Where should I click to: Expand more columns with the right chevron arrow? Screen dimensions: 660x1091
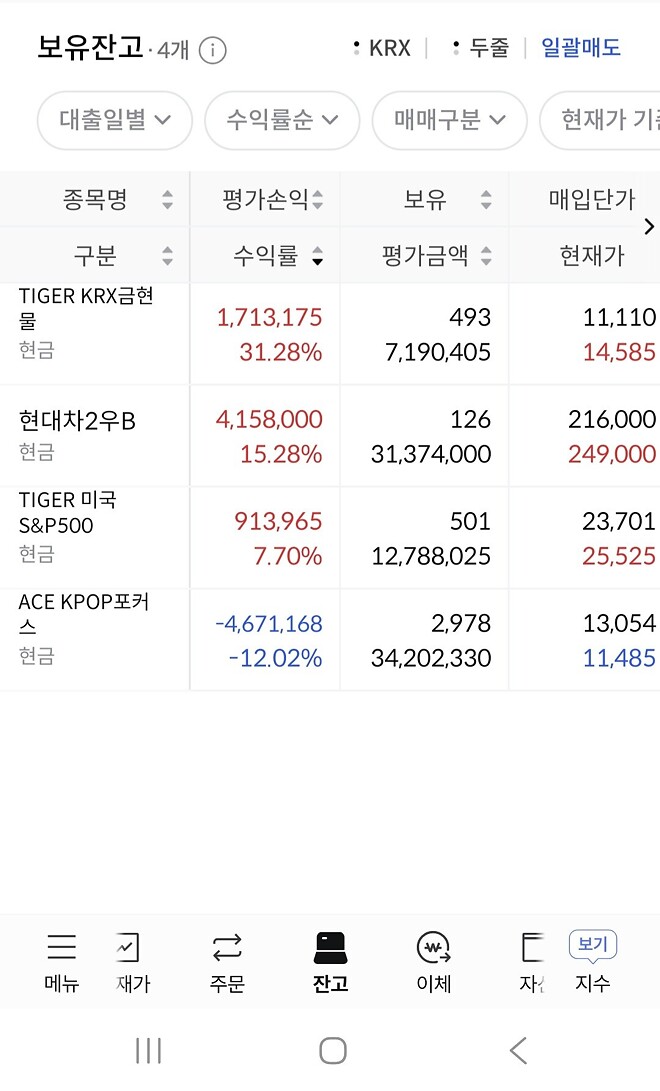coord(651,227)
